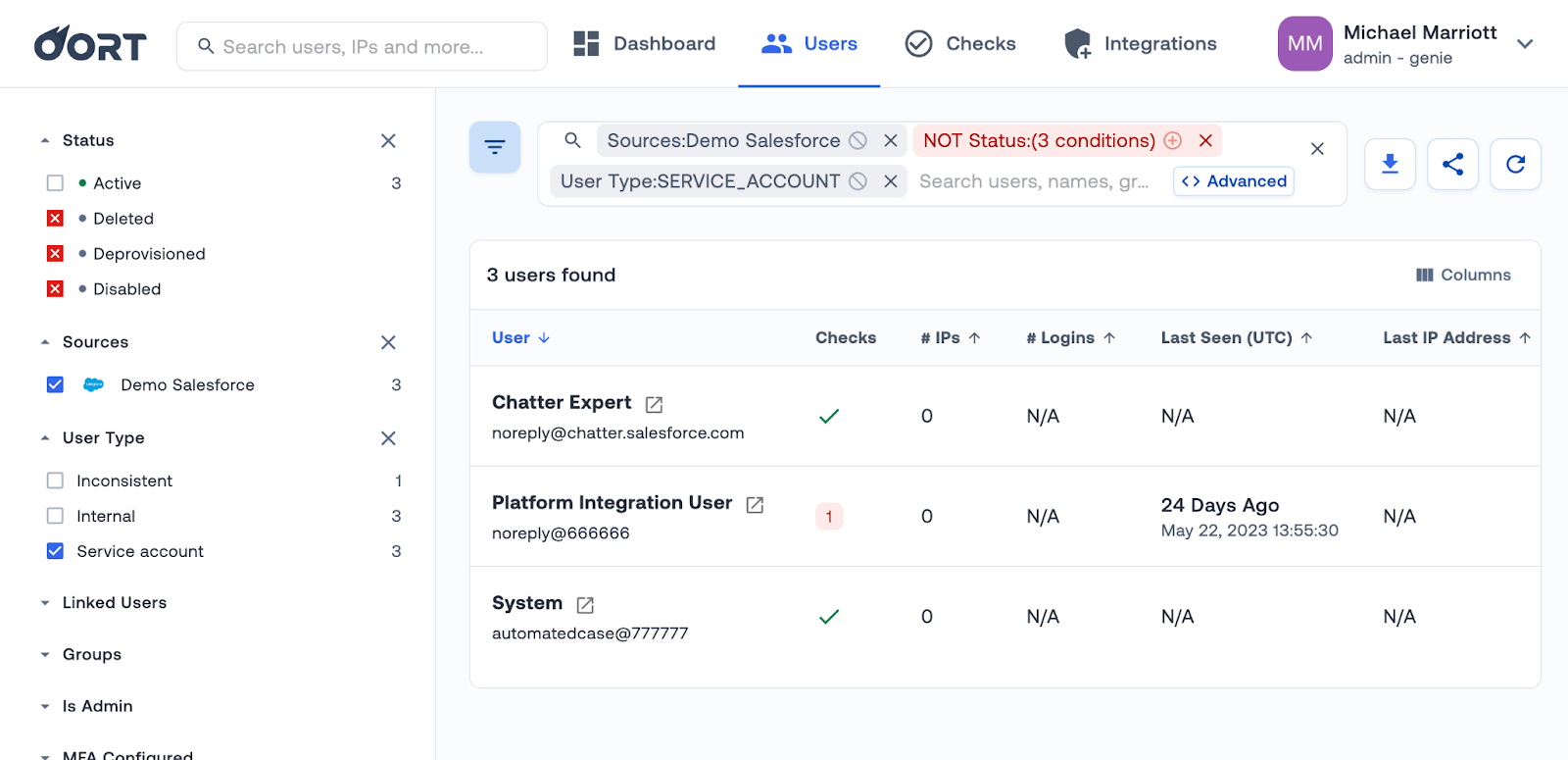The height and width of the screenshot is (760, 1568).
Task: Refresh the users table
Action: click(x=1515, y=164)
